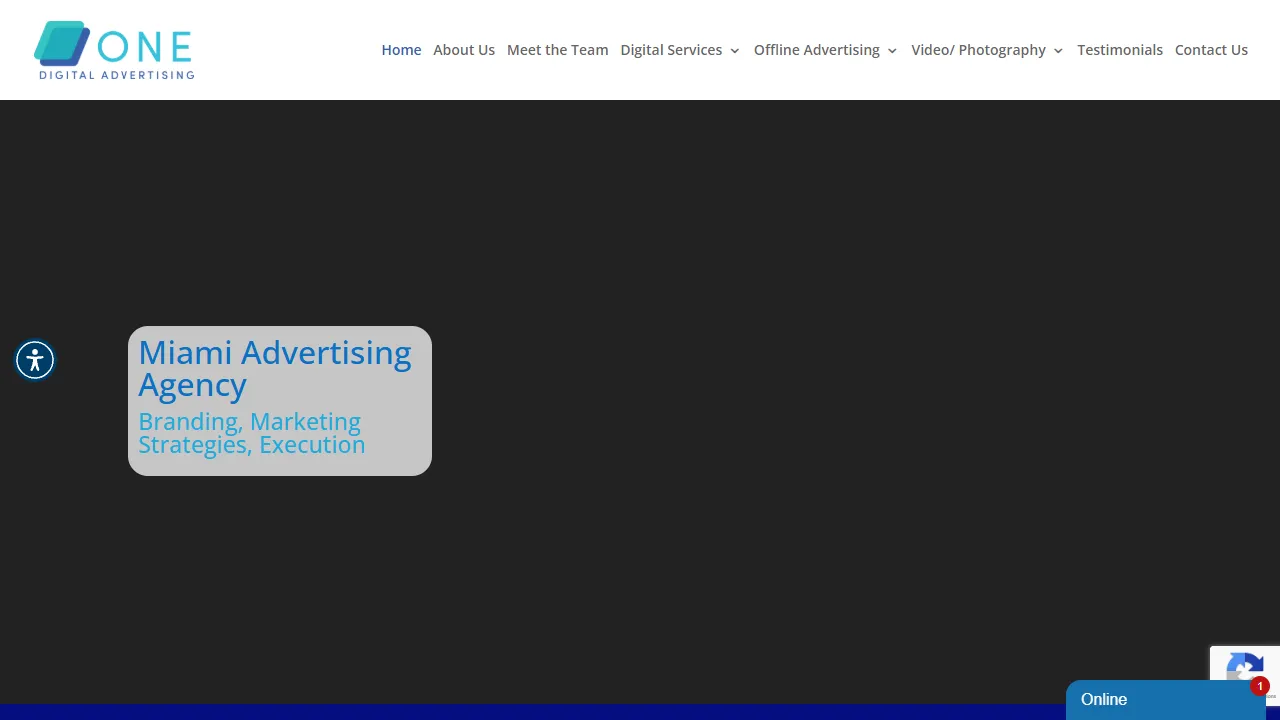Click the Miami Advertising Agency heading
The height and width of the screenshot is (720, 1280).
(275, 368)
